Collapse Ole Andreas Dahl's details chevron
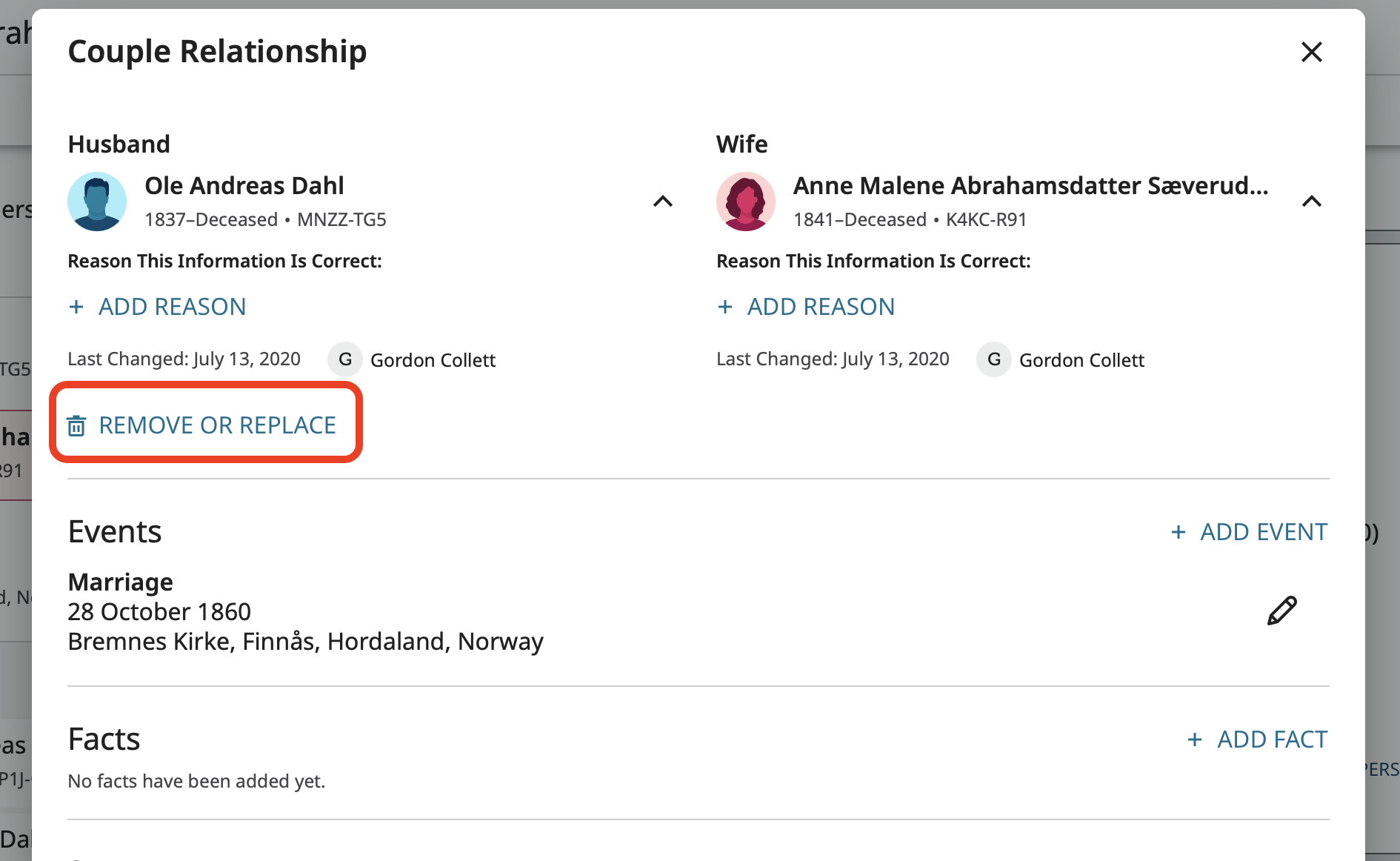1400x861 pixels. pos(663,202)
